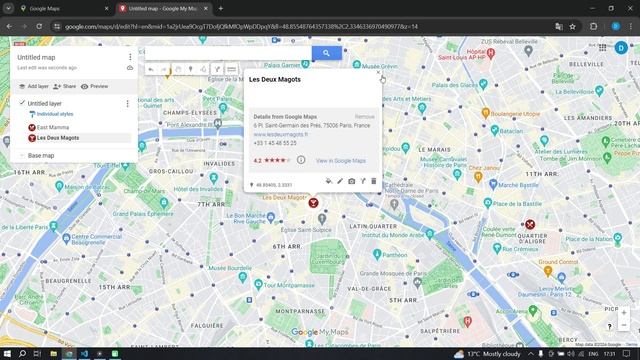Select the Add marker tool
This screenshot has height=360, width=640.
point(191,69)
